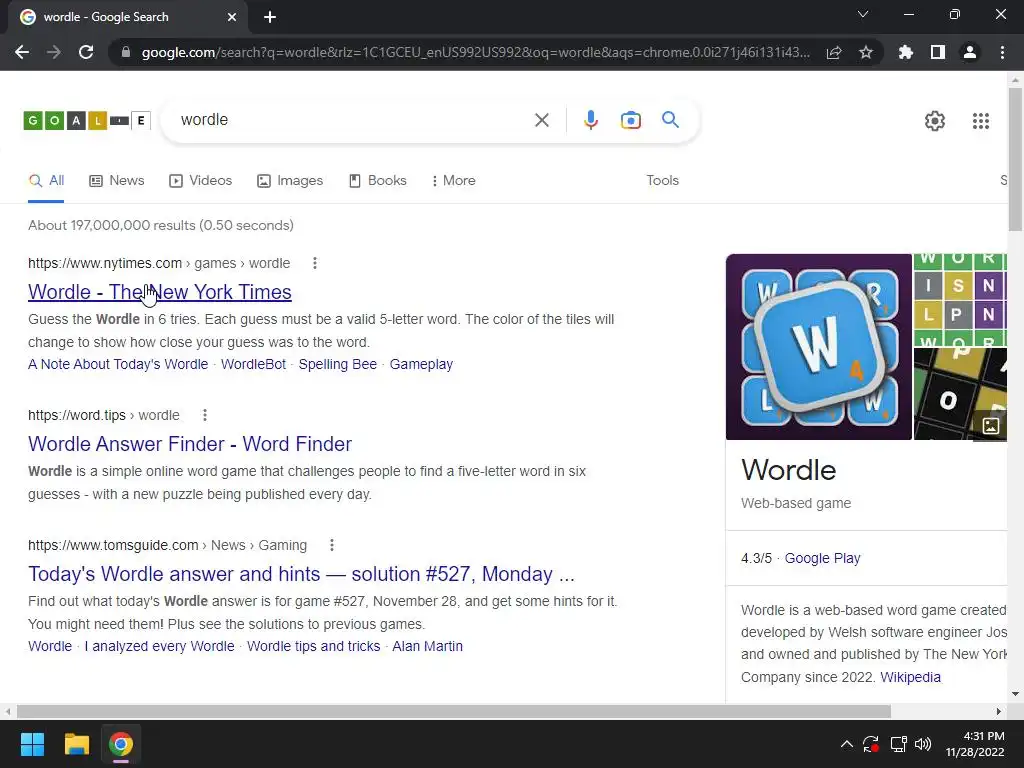The image size is (1024, 768).
Task: Open the taskbar clock and date
Action: tap(975, 744)
